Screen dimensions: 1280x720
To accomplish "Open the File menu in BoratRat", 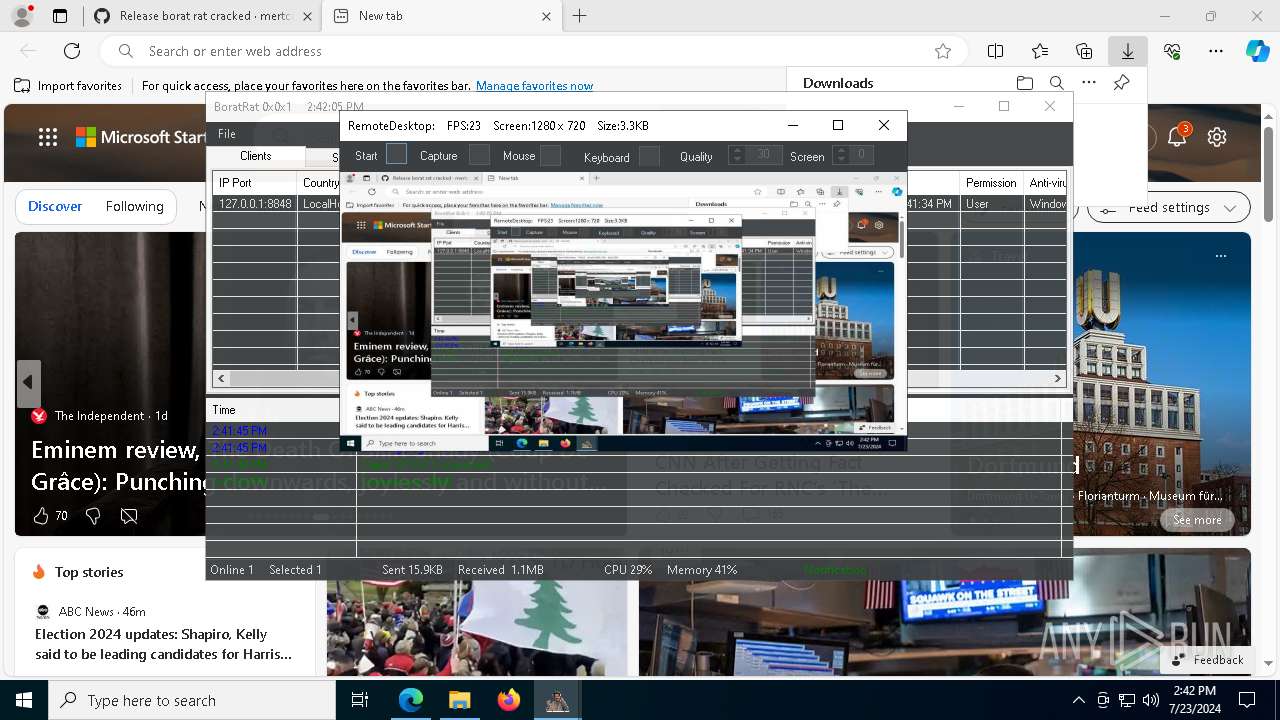I will coord(227,134).
